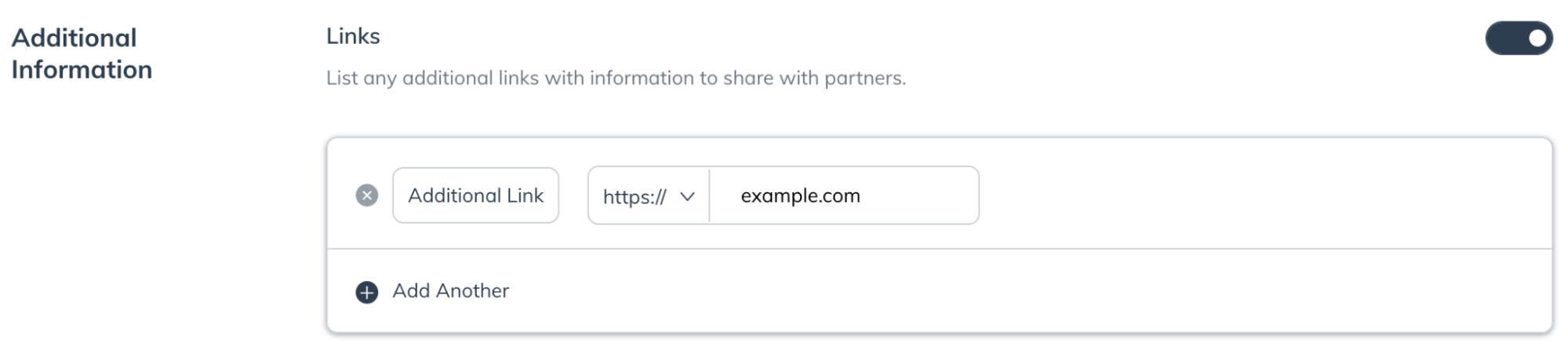This screenshot has height=350, width=1568.
Task: Click the Add Another text link
Action: 450,291
